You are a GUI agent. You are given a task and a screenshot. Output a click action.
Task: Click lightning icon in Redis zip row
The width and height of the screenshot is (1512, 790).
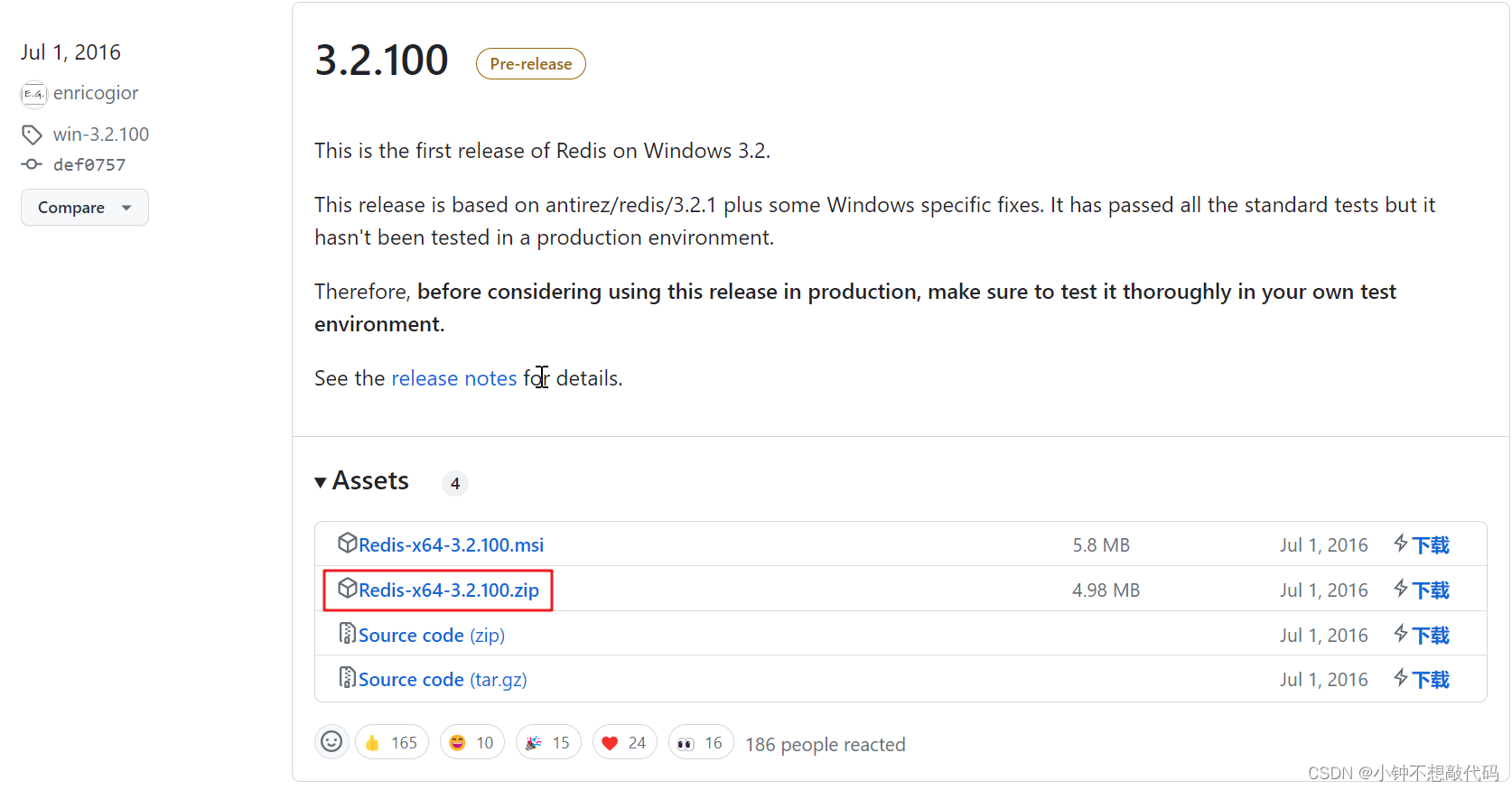[1401, 588]
